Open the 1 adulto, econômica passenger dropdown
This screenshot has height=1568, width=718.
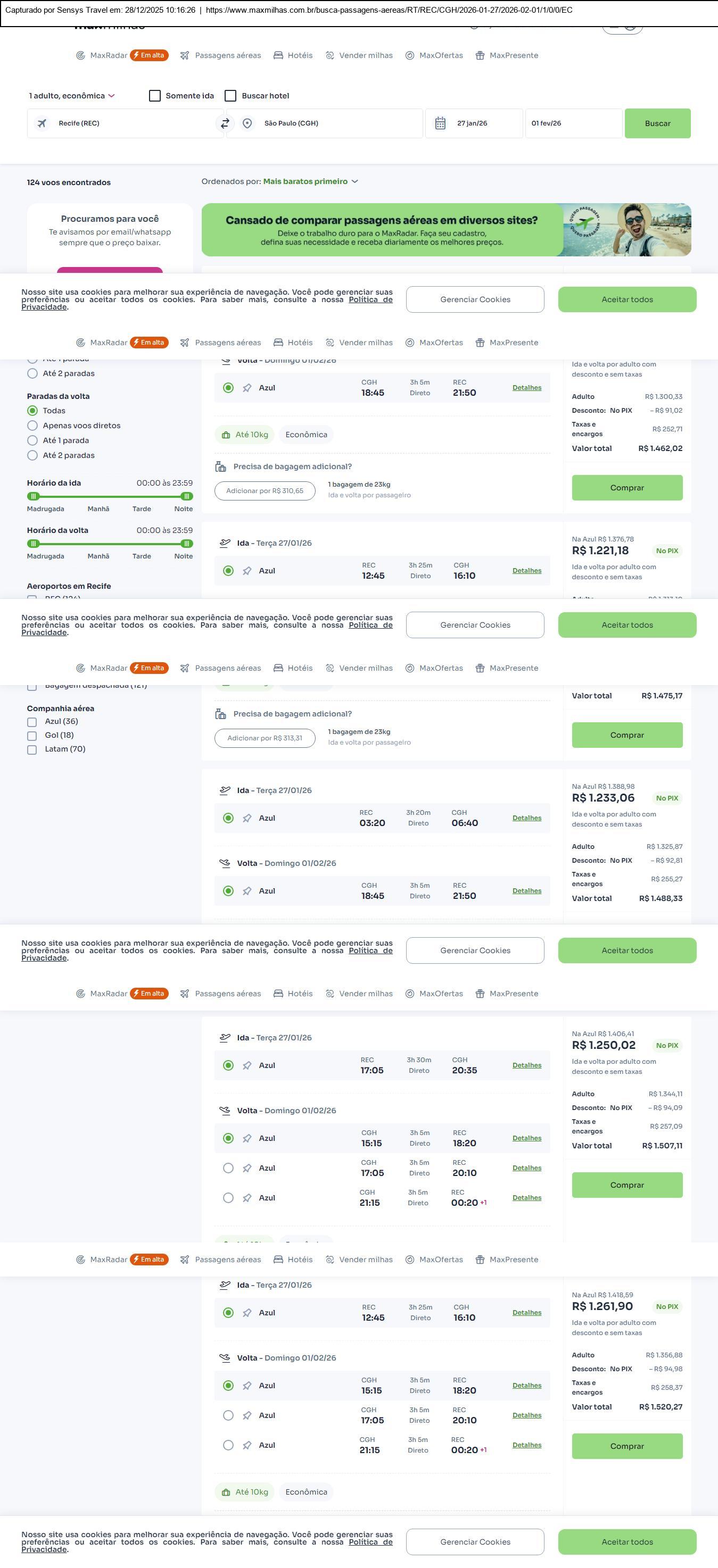pos(72,96)
